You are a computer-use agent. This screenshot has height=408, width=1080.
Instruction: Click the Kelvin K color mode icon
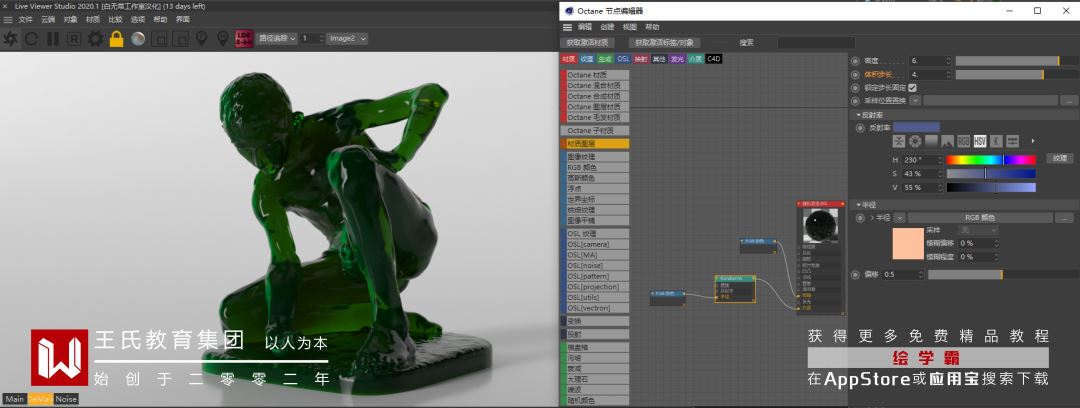(x=996, y=141)
